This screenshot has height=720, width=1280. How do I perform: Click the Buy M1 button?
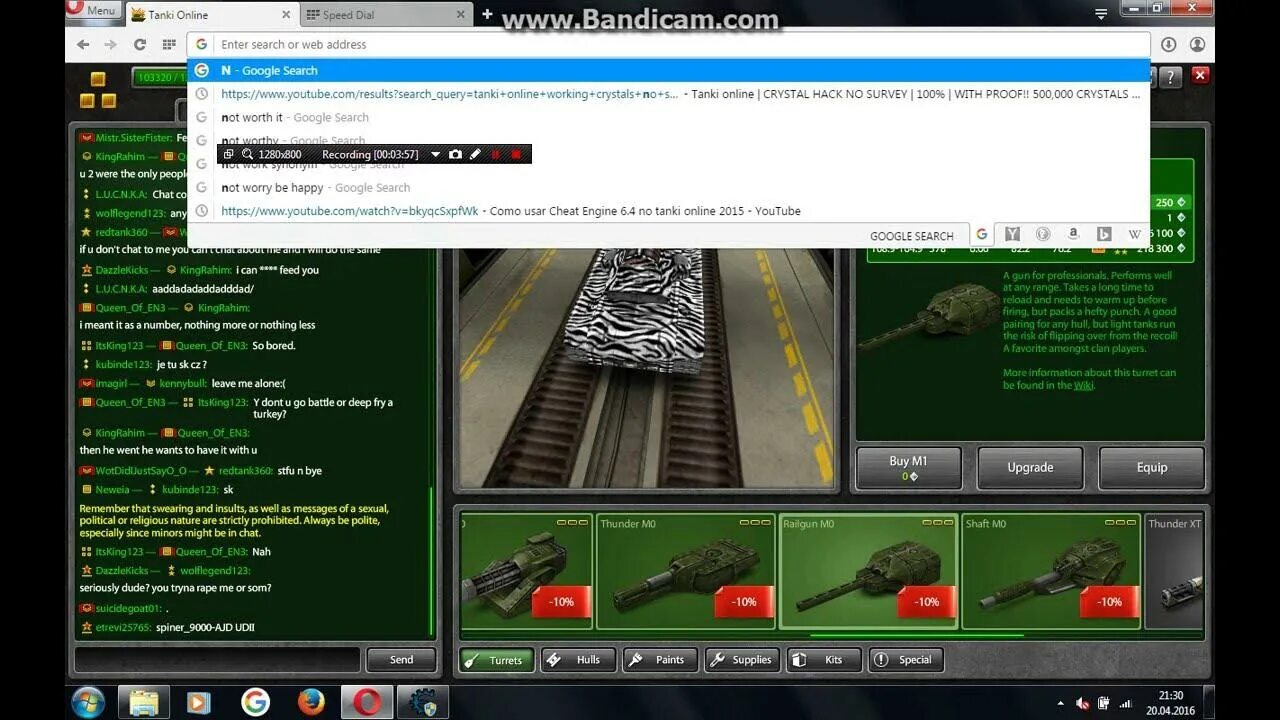click(x=909, y=468)
